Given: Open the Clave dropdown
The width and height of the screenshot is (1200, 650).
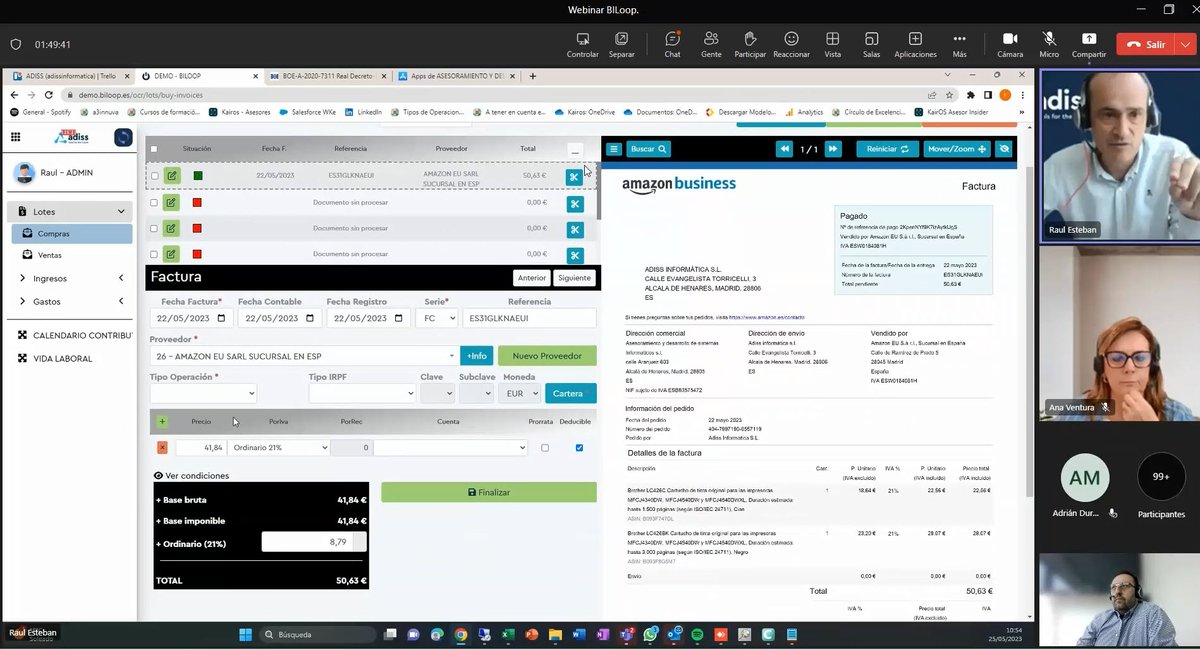Looking at the screenshot, I should (437, 394).
